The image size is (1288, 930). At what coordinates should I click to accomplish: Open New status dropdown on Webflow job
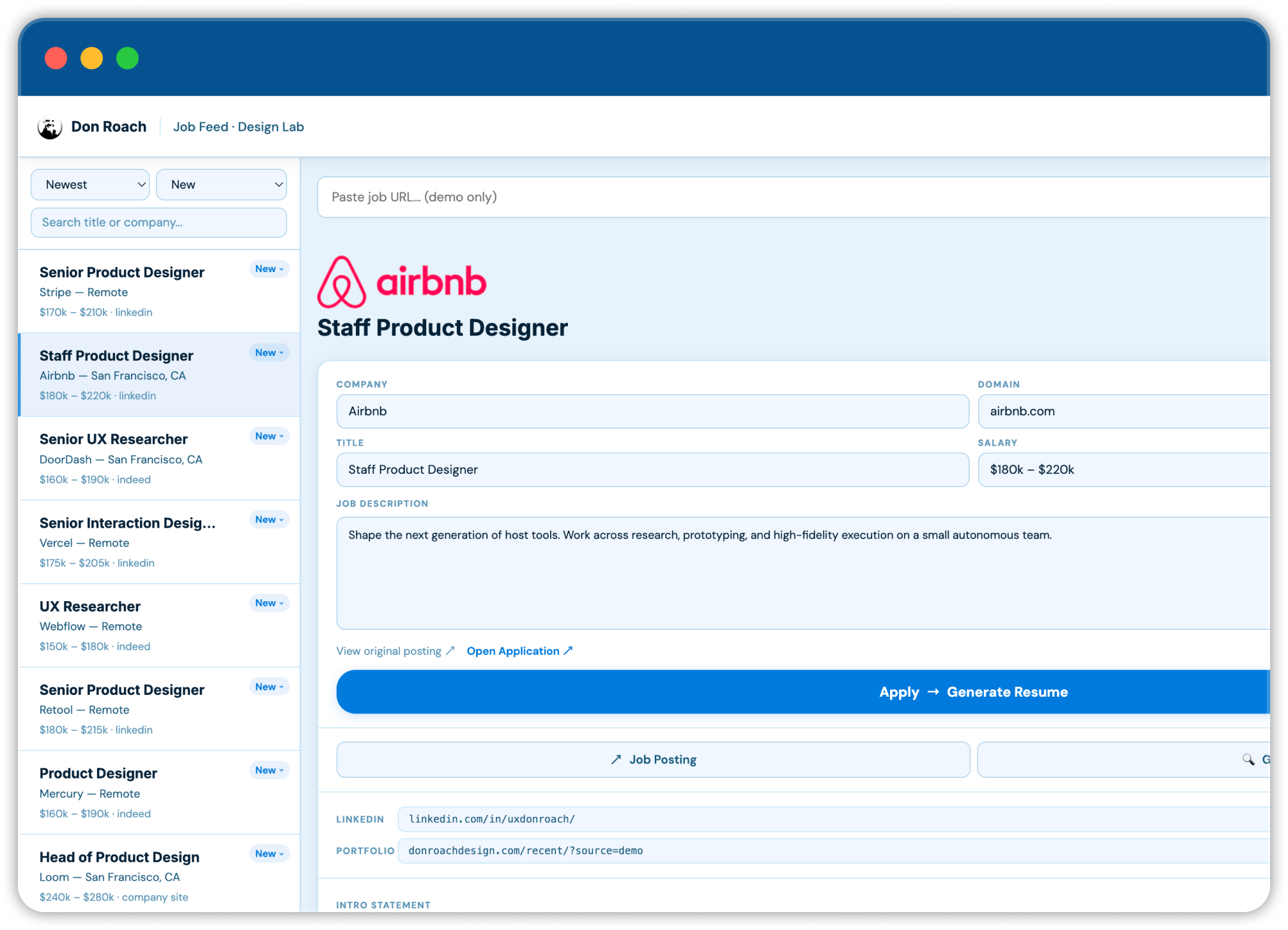[x=269, y=603]
